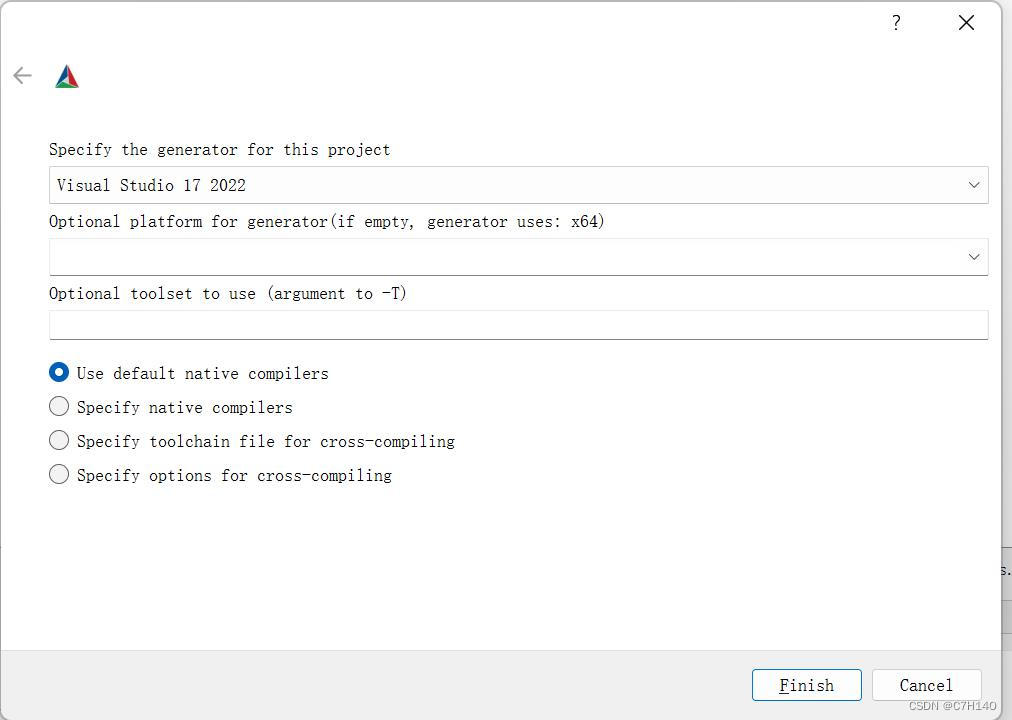Screen dimensions: 1012x720
Task: Enable Specify toolchain file for cross-compiling
Action: pos(58,440)
